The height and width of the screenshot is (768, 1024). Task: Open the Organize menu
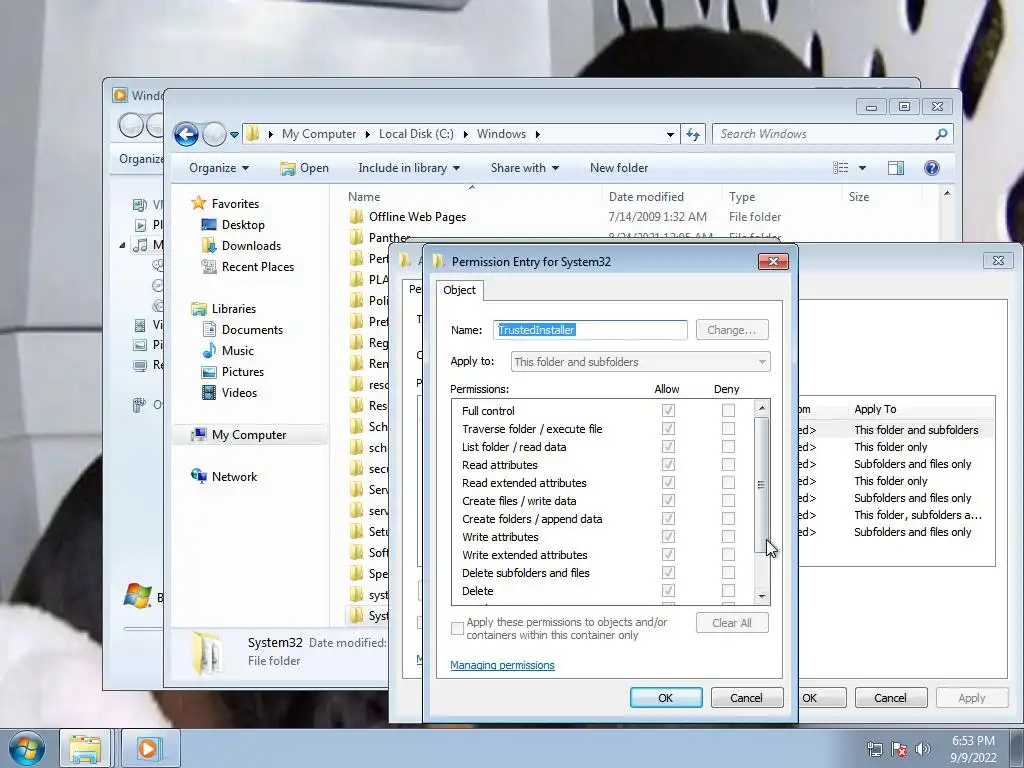(219, 168)
